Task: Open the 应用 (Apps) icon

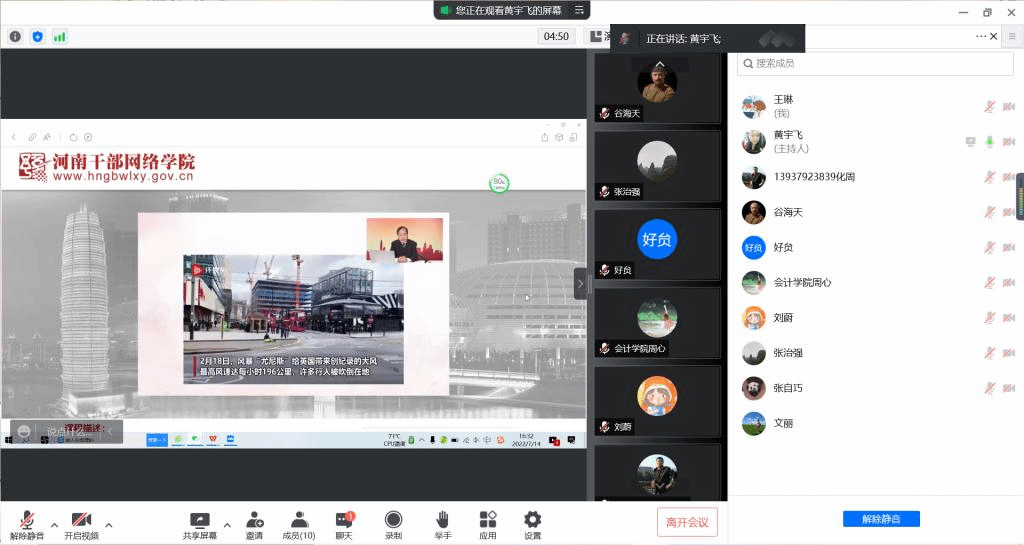Action: (488, 520)
